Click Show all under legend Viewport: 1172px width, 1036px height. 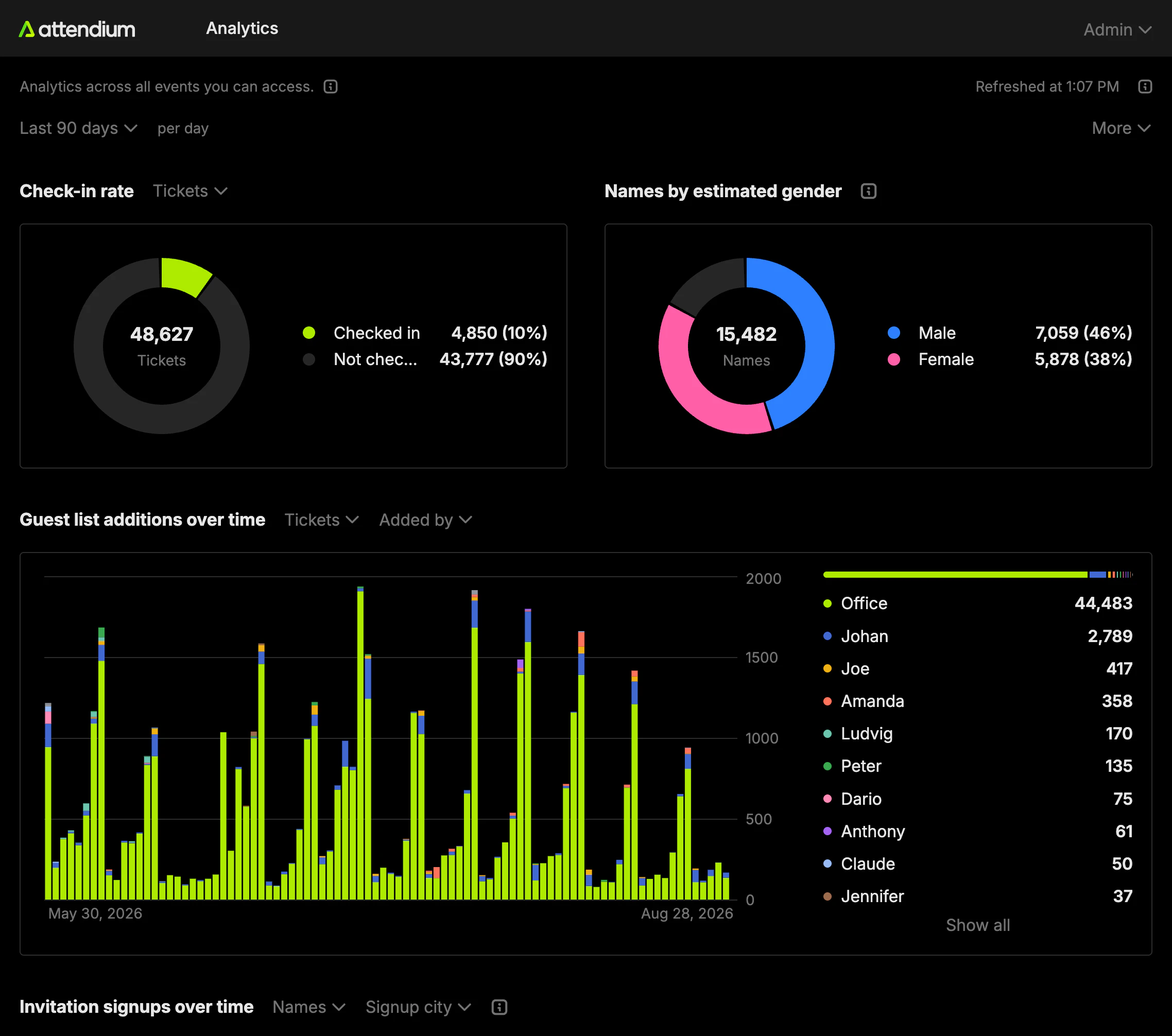(x=978, y=925)
